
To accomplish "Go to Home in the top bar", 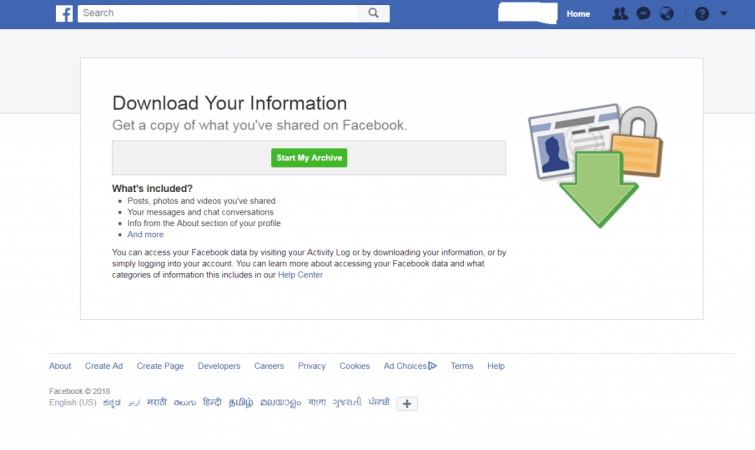I will 578,14.
